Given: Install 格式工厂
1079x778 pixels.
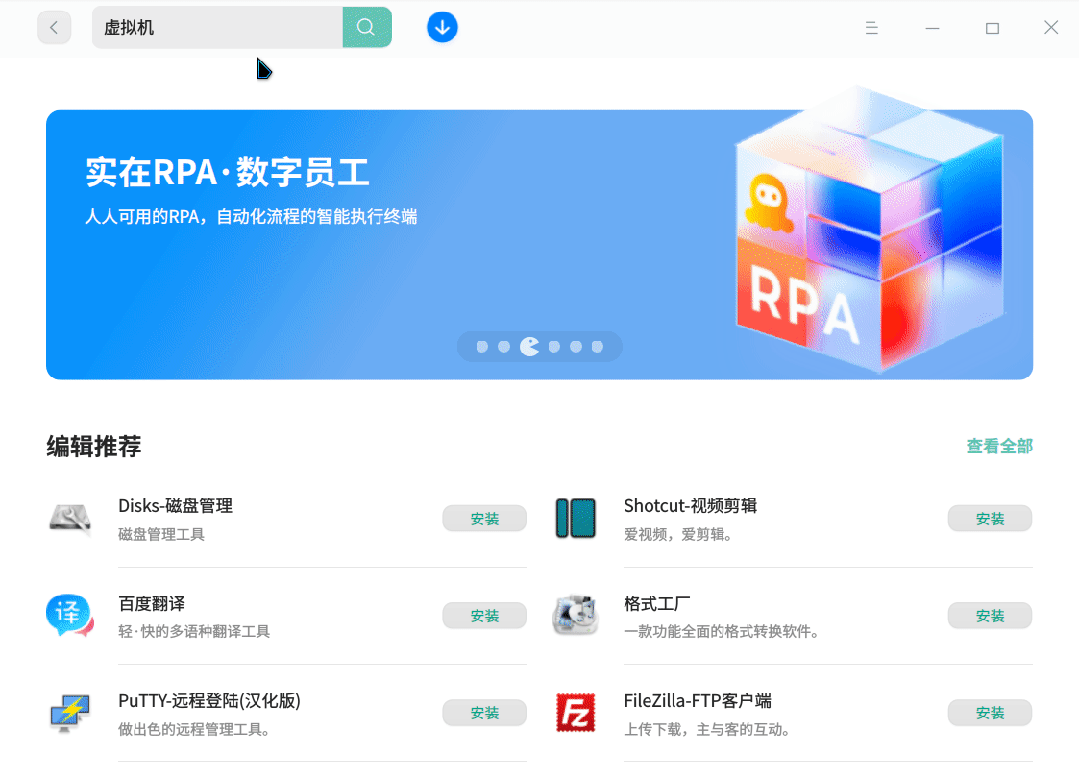Looking at the screenshot, I should (x=990, y=616).
